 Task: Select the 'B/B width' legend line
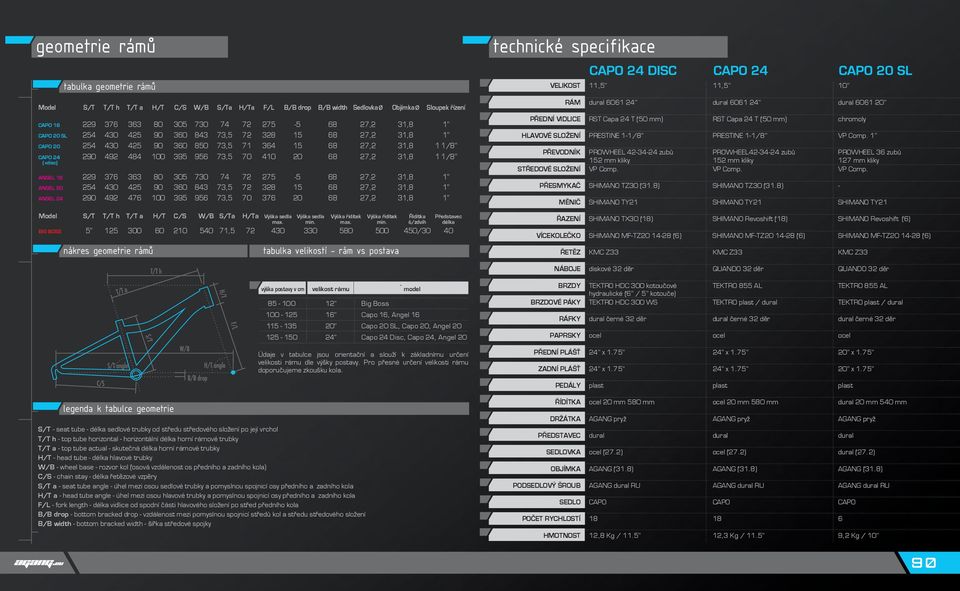(x=124, y=524)
